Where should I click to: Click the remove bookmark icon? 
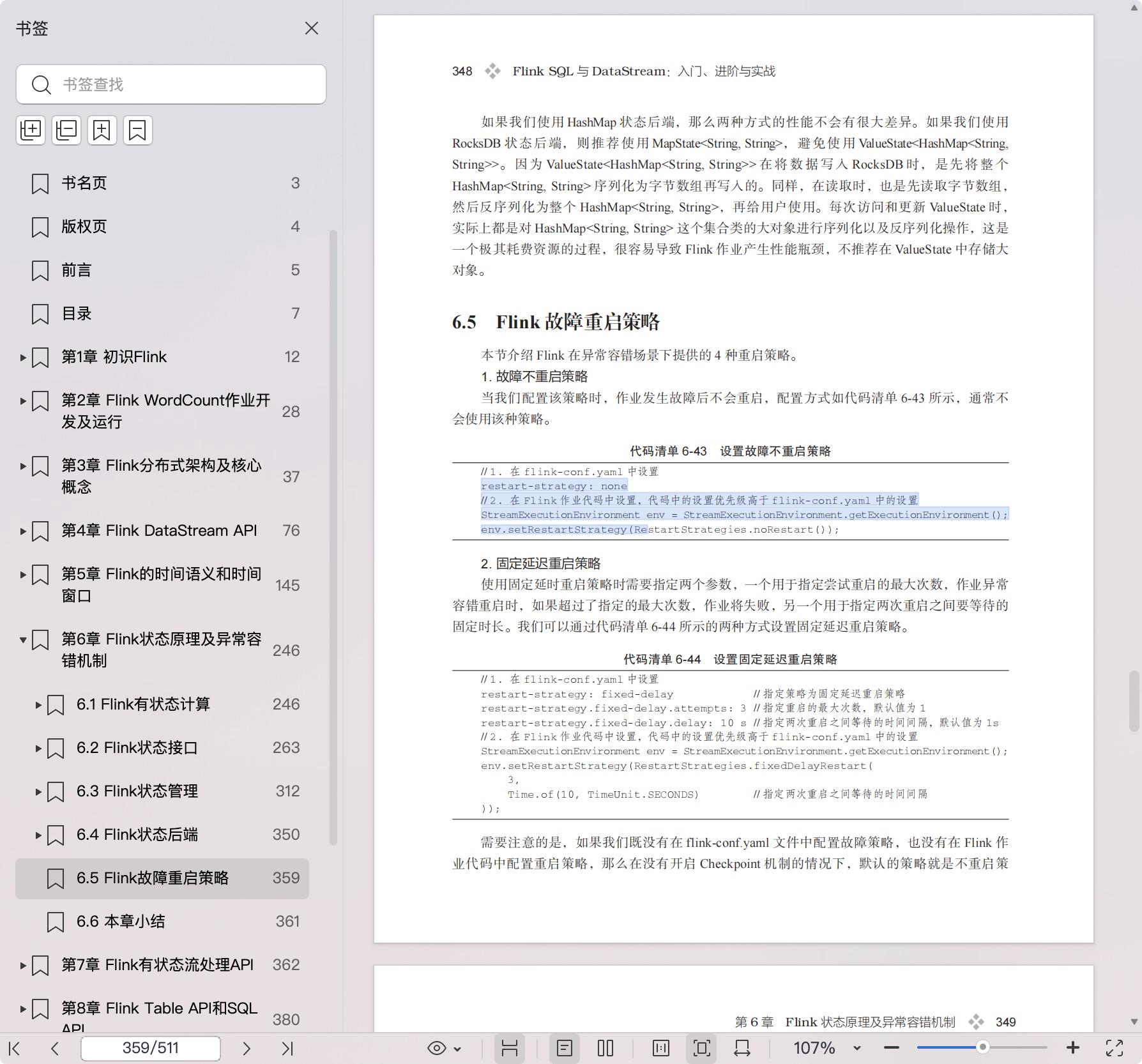(x=138, y=130)
